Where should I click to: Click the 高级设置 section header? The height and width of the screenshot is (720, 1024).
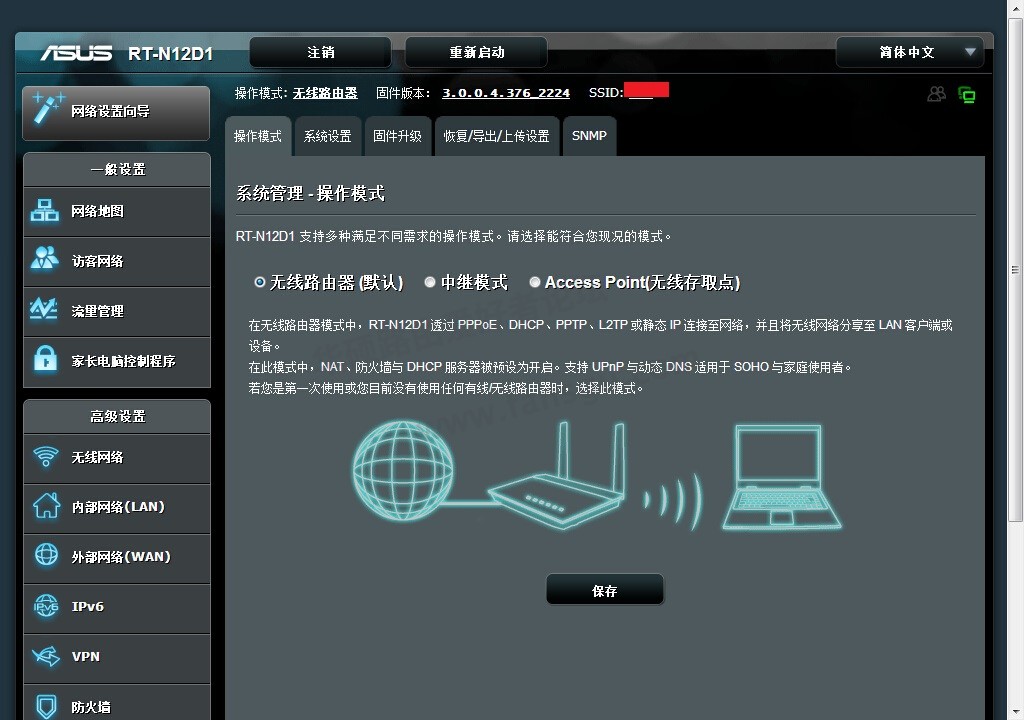(x=117, y=416)
